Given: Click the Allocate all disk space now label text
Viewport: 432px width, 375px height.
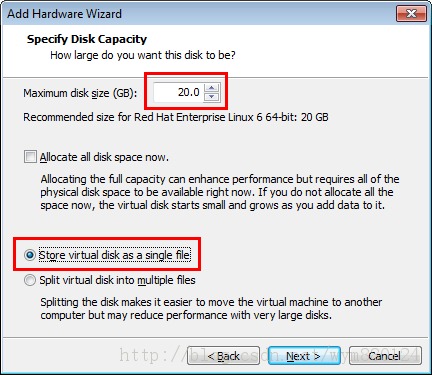Looking at the screenshot, I should [x=104, y=157].
